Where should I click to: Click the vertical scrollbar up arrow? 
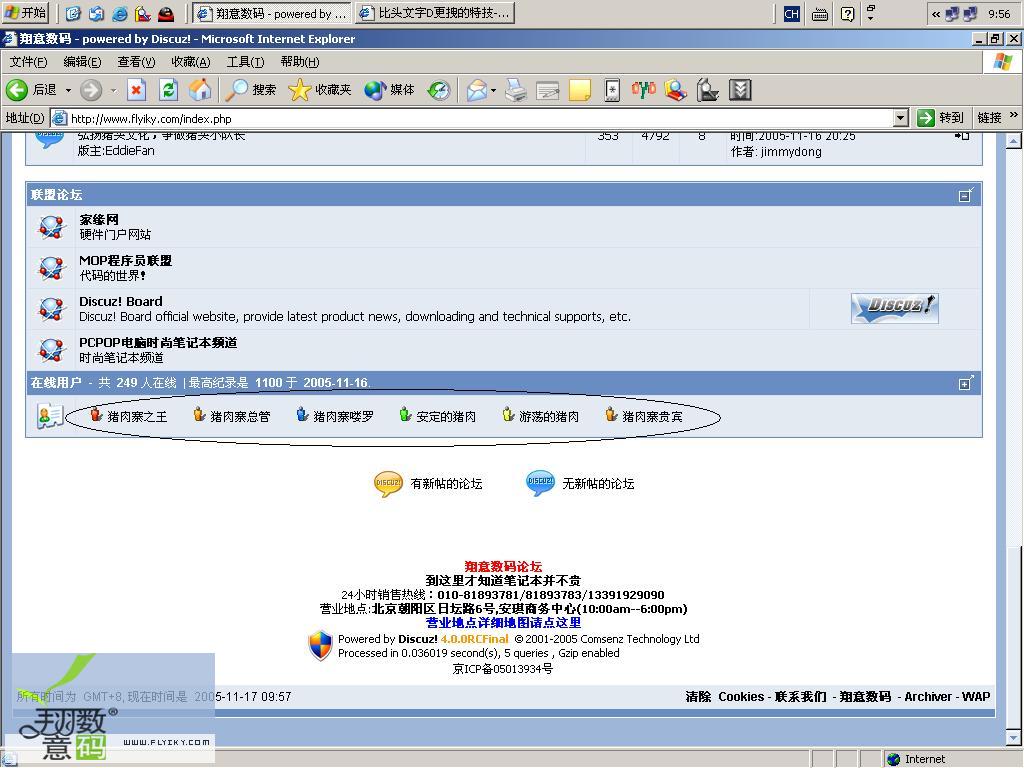pyautogui.click(x=1014, y=141)
